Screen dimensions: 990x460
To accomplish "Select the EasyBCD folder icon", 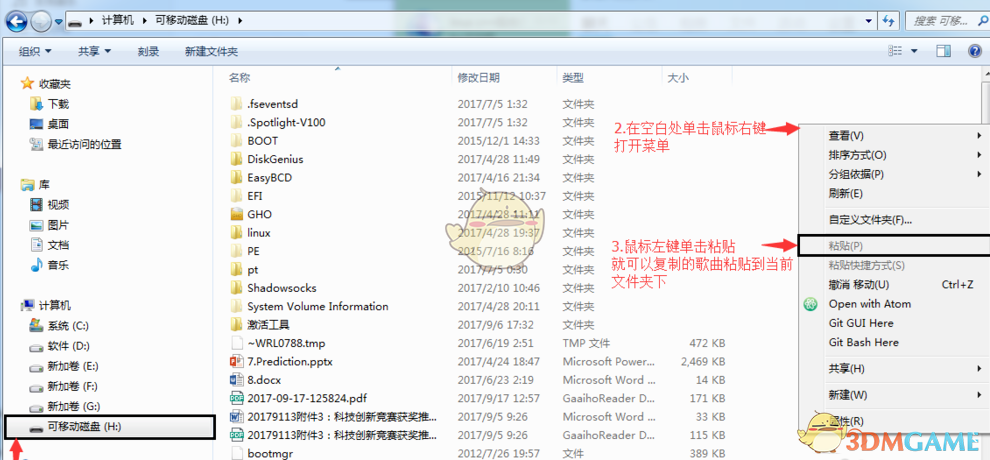I will point(237,177).
